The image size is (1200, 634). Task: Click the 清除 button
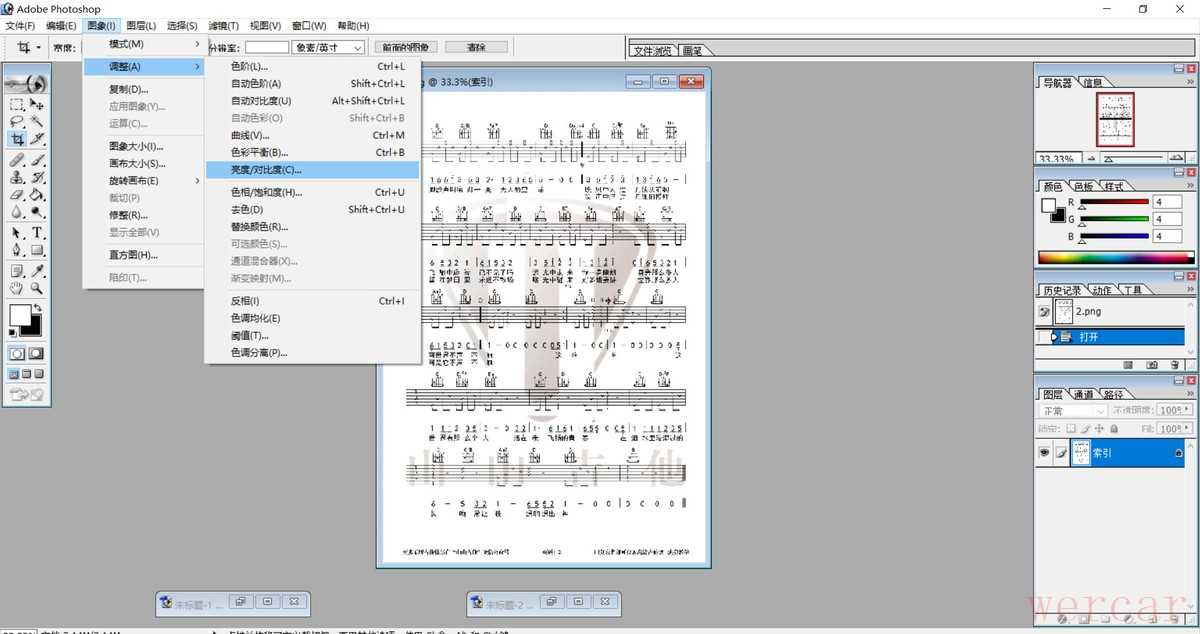tap(476, 47)
